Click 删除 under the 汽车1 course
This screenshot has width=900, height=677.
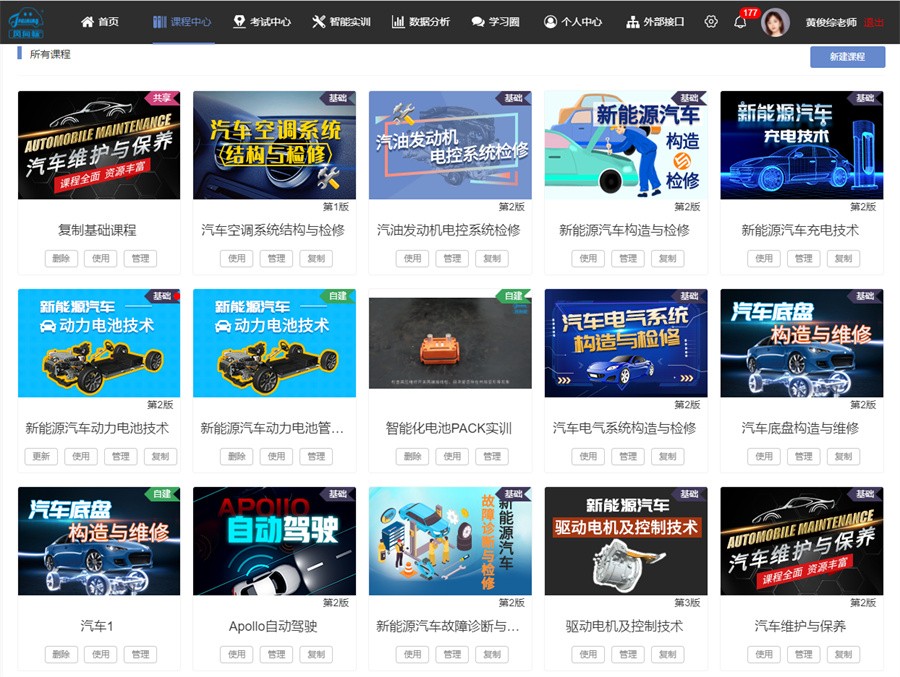(59, 654)
